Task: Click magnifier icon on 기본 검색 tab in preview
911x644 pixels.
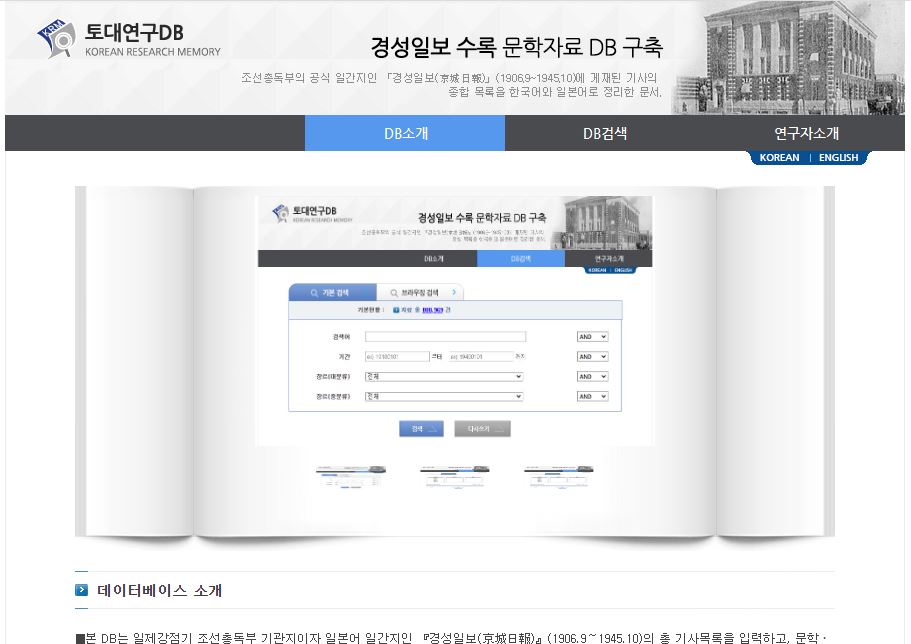Action: tap(313, 293)
